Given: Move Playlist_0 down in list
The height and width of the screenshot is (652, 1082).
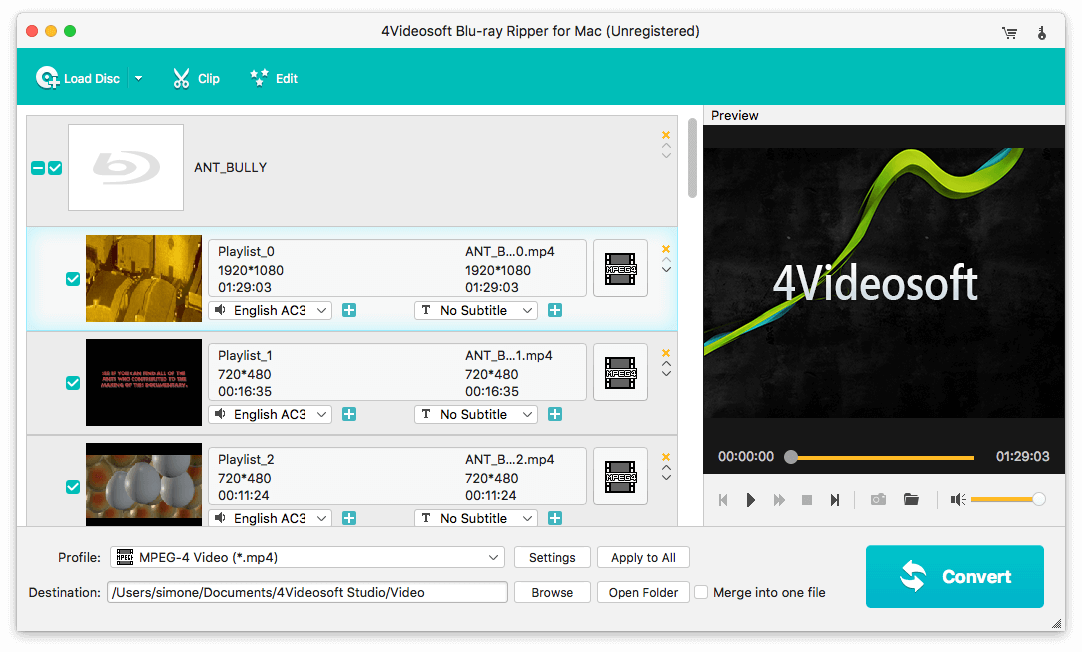Looking at the screenshot, I should [x=666, y=270].
